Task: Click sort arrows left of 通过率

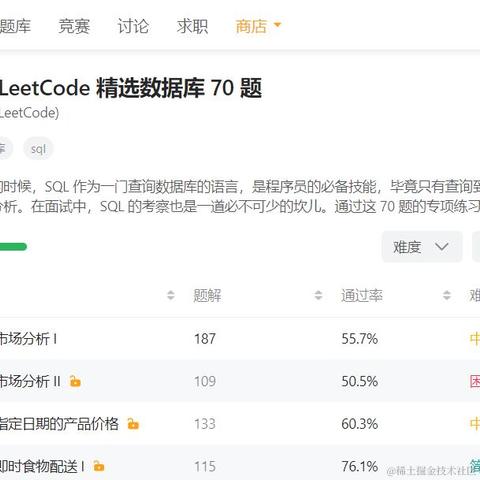Action: (318, 295)
